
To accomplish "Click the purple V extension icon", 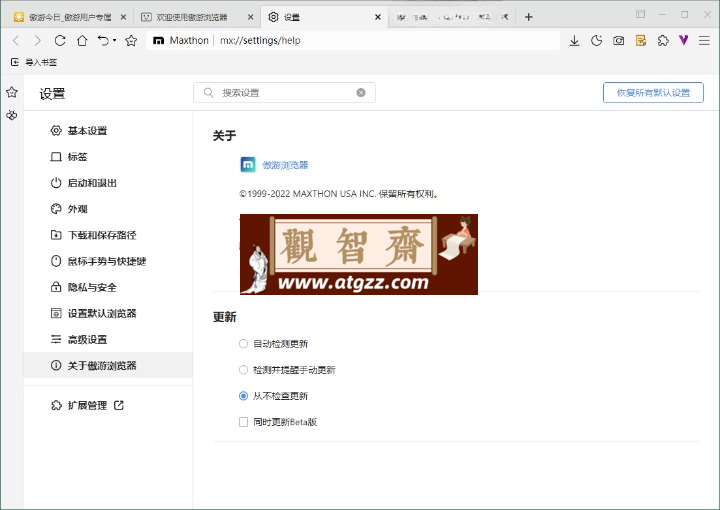I will tap(684, 40).
